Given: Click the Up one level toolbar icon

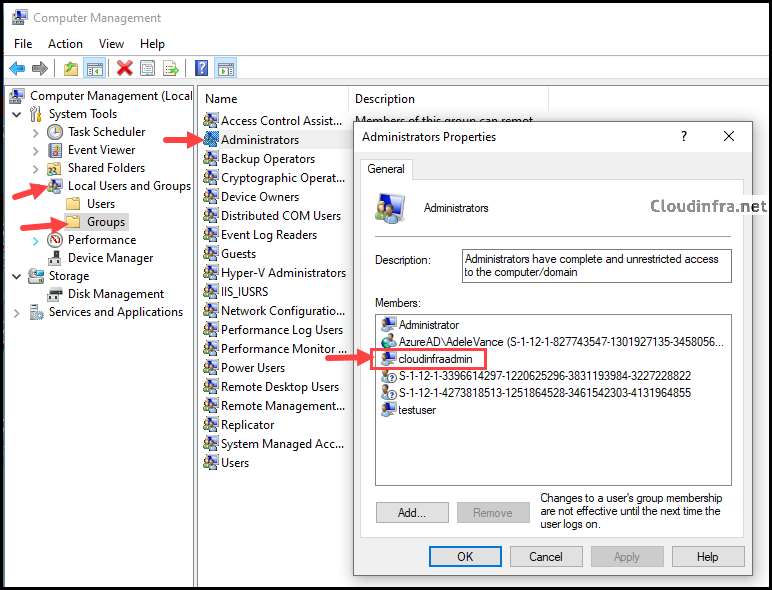Looking at the screenshot, I should click(x=71, y=68).
